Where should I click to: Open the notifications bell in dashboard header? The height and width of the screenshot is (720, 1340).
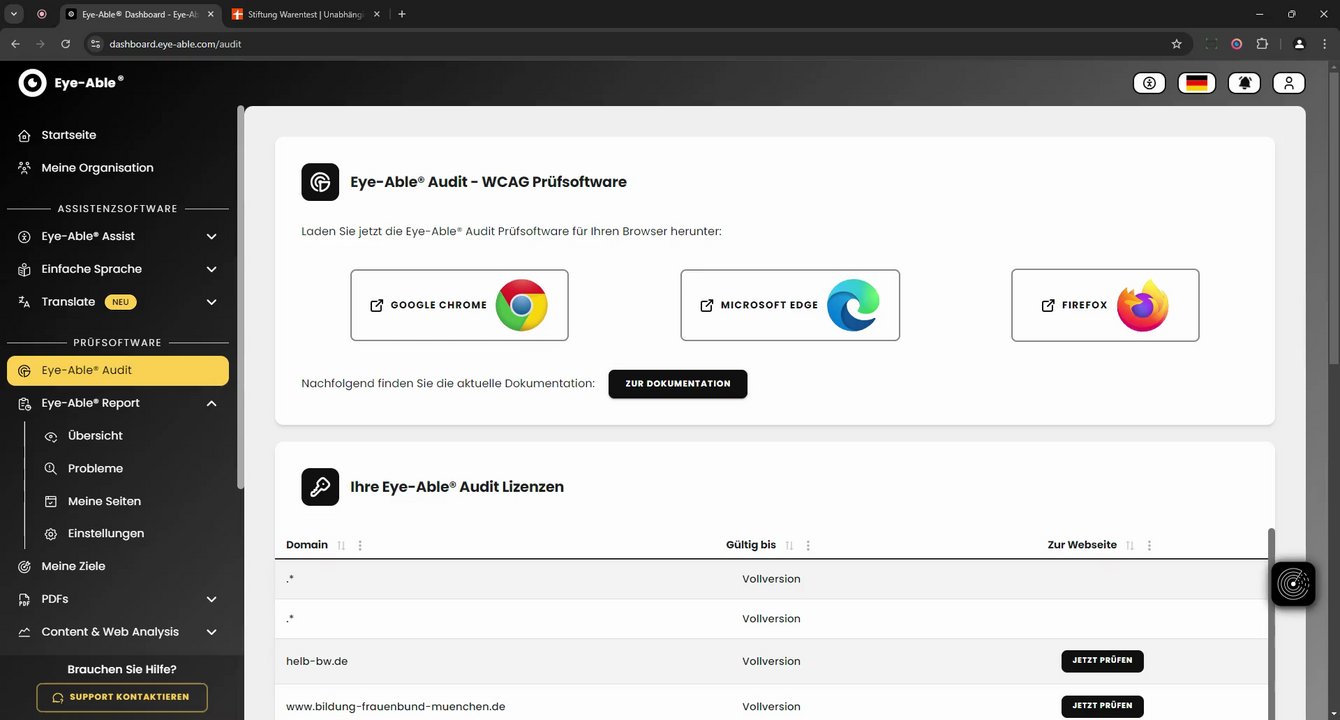[x=1244, y=83]
